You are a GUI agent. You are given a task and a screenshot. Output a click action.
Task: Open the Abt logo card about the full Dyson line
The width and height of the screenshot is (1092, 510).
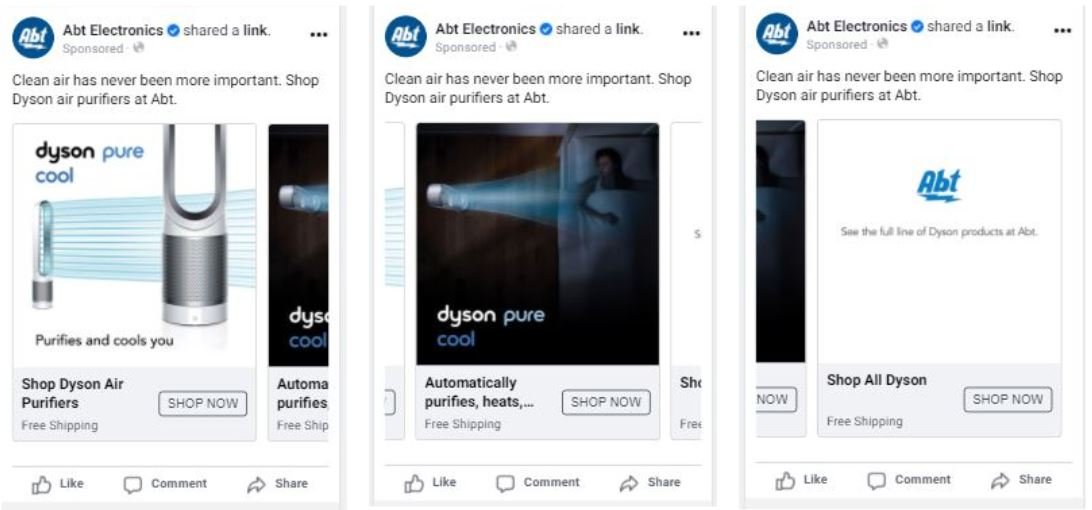(939, 241)
